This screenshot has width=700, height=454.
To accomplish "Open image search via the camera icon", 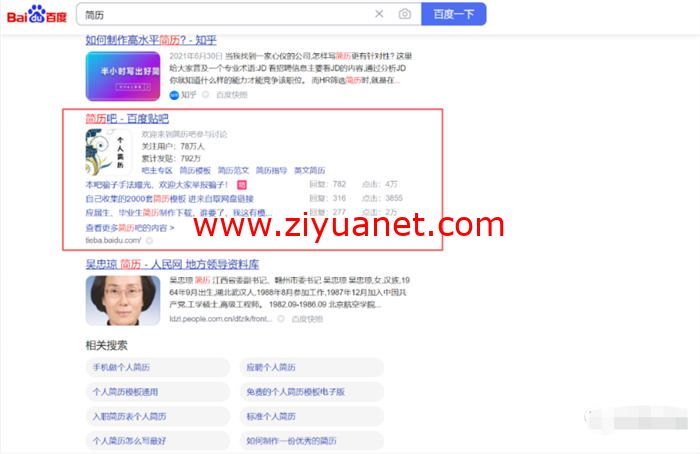I will pyautogui.click(x=404, y=14).
